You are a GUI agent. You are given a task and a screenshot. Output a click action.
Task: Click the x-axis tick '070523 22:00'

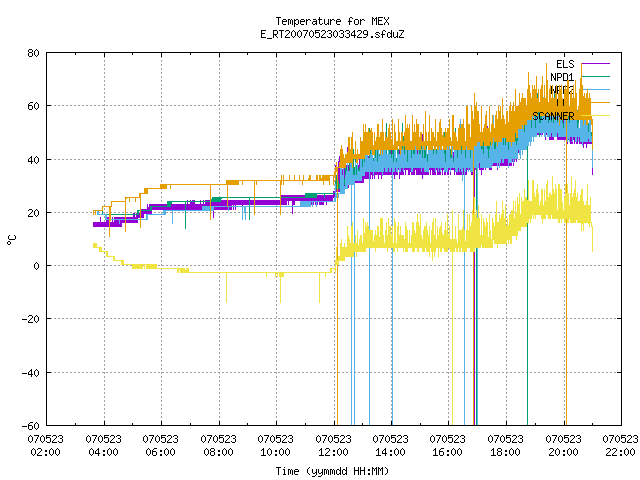point(620,445)
